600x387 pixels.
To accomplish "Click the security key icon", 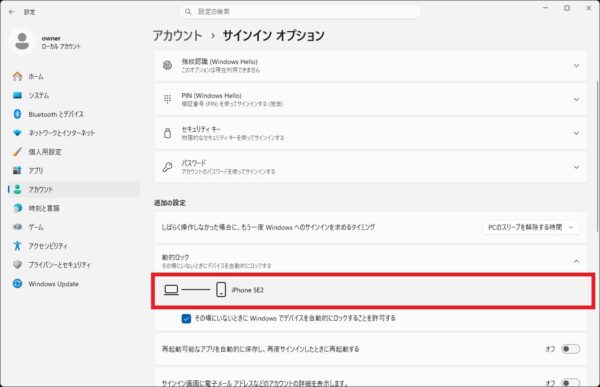I will (167, 133).
